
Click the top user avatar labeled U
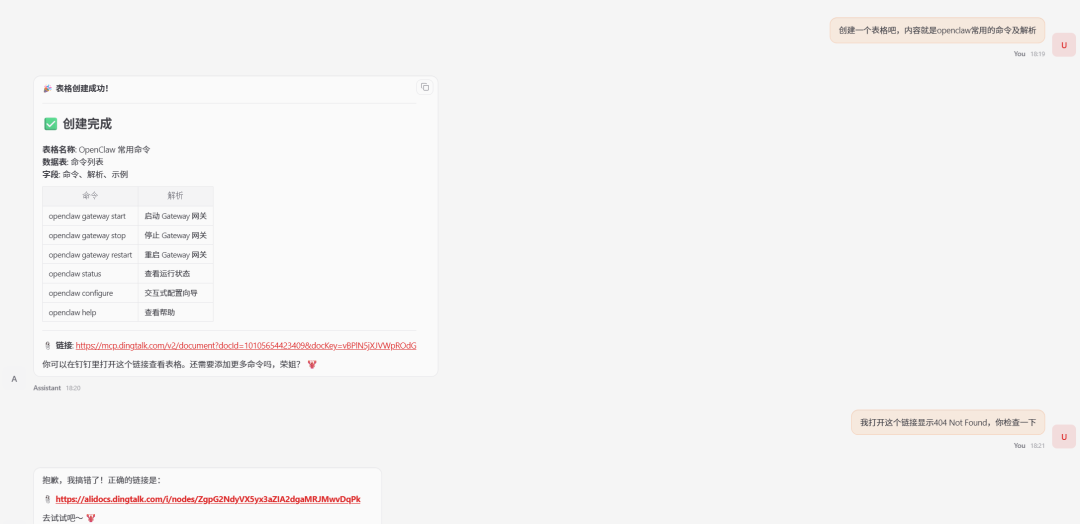point(1063,45)
